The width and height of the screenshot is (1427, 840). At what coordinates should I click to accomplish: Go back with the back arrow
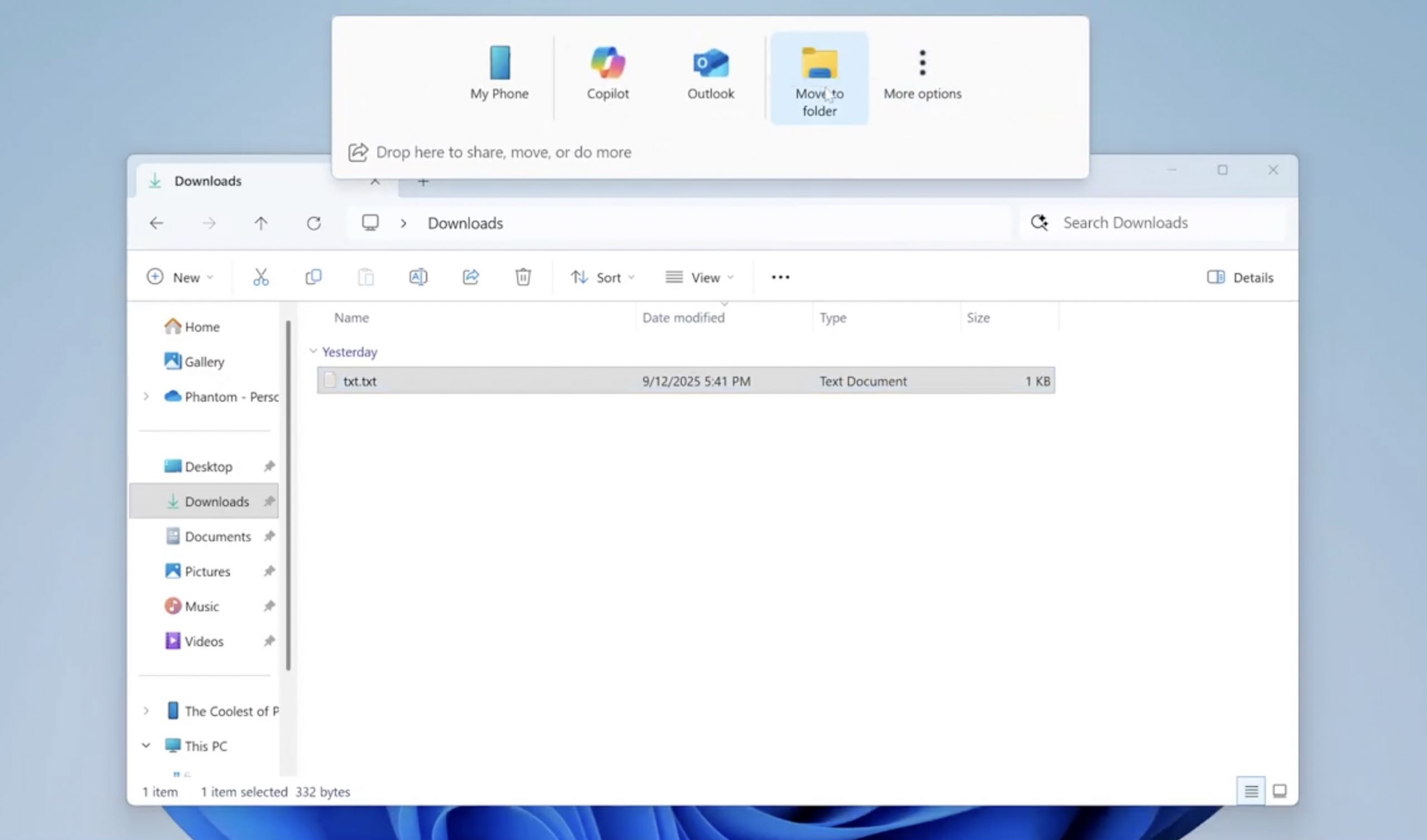[x=157, y=223]
